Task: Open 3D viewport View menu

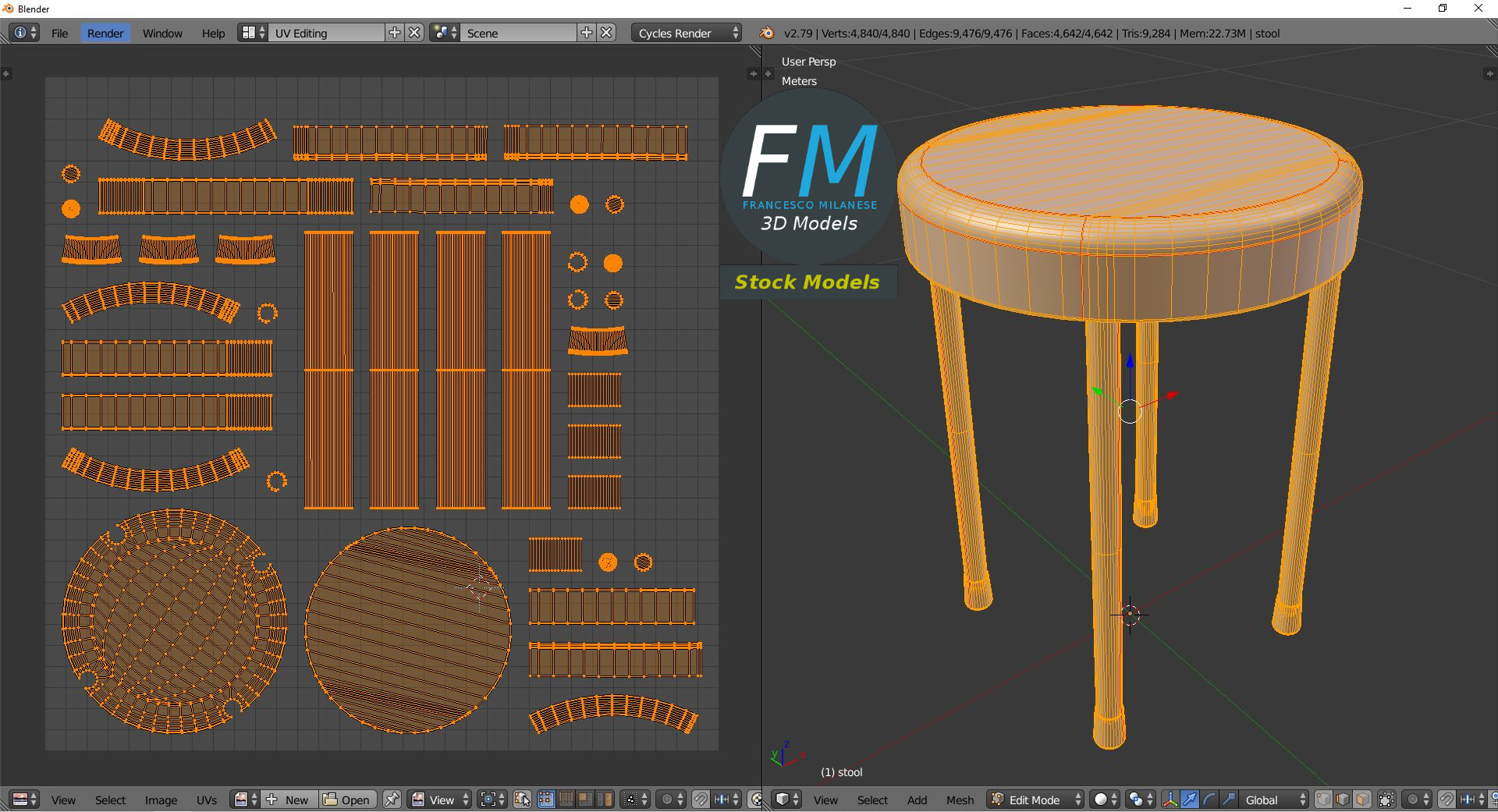Action: click(825, 800)
